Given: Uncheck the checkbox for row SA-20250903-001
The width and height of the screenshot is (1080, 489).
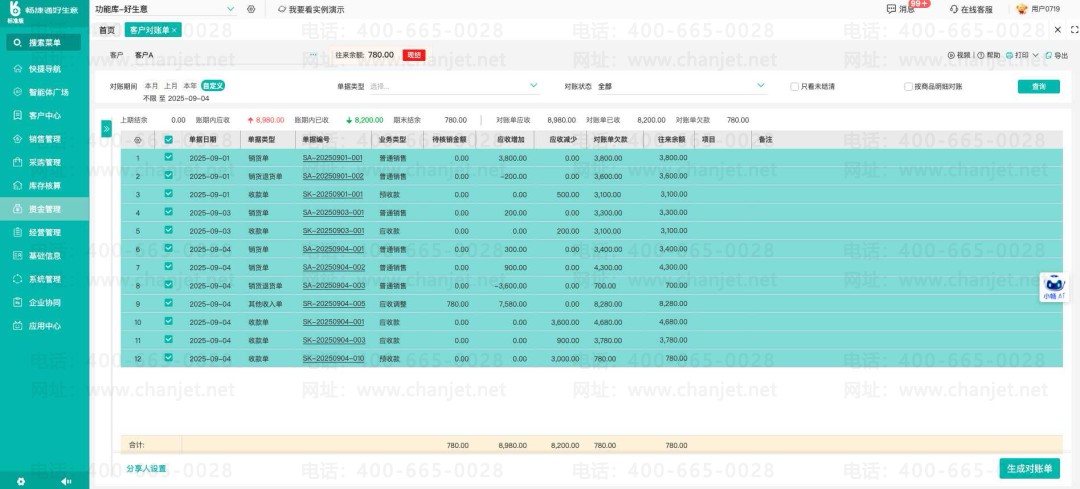Looking at the screenshot, I should [x=169, y=211].
